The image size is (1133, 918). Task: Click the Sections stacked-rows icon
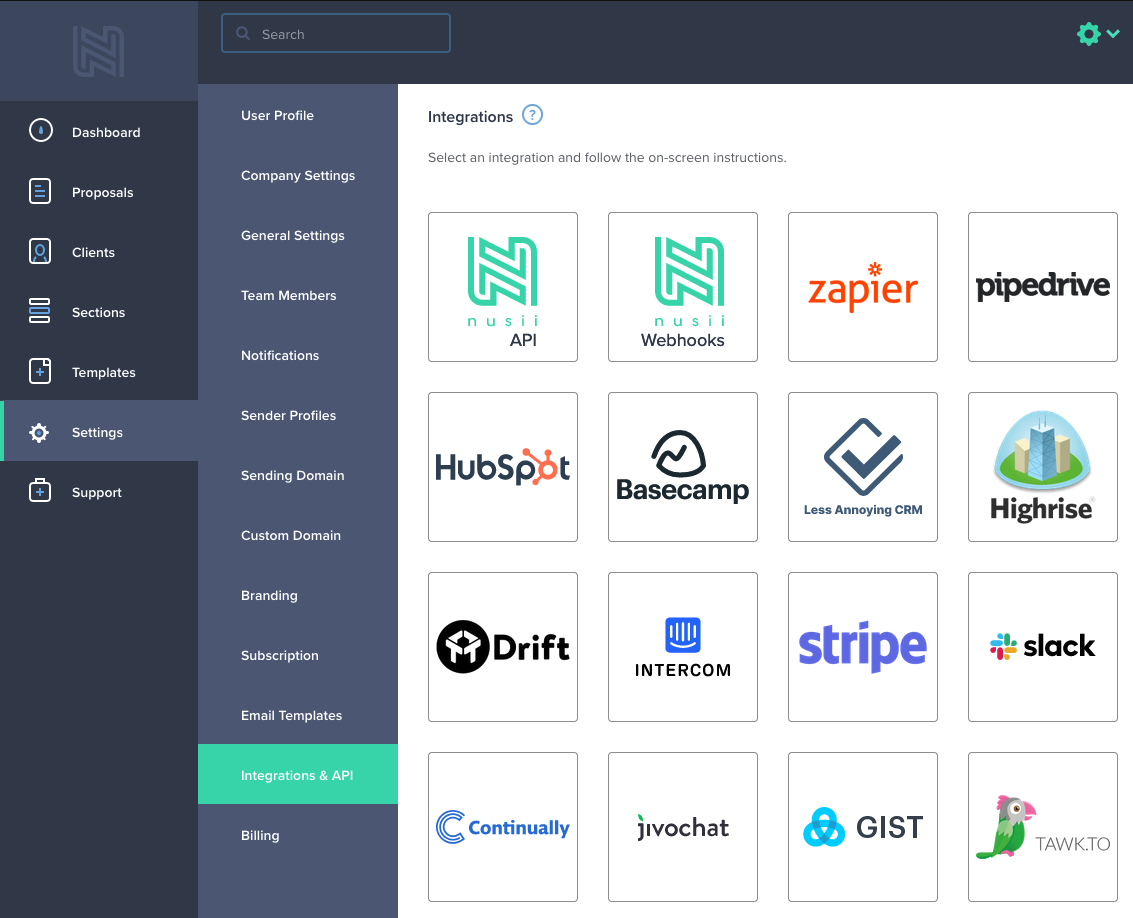pos(40,311)
